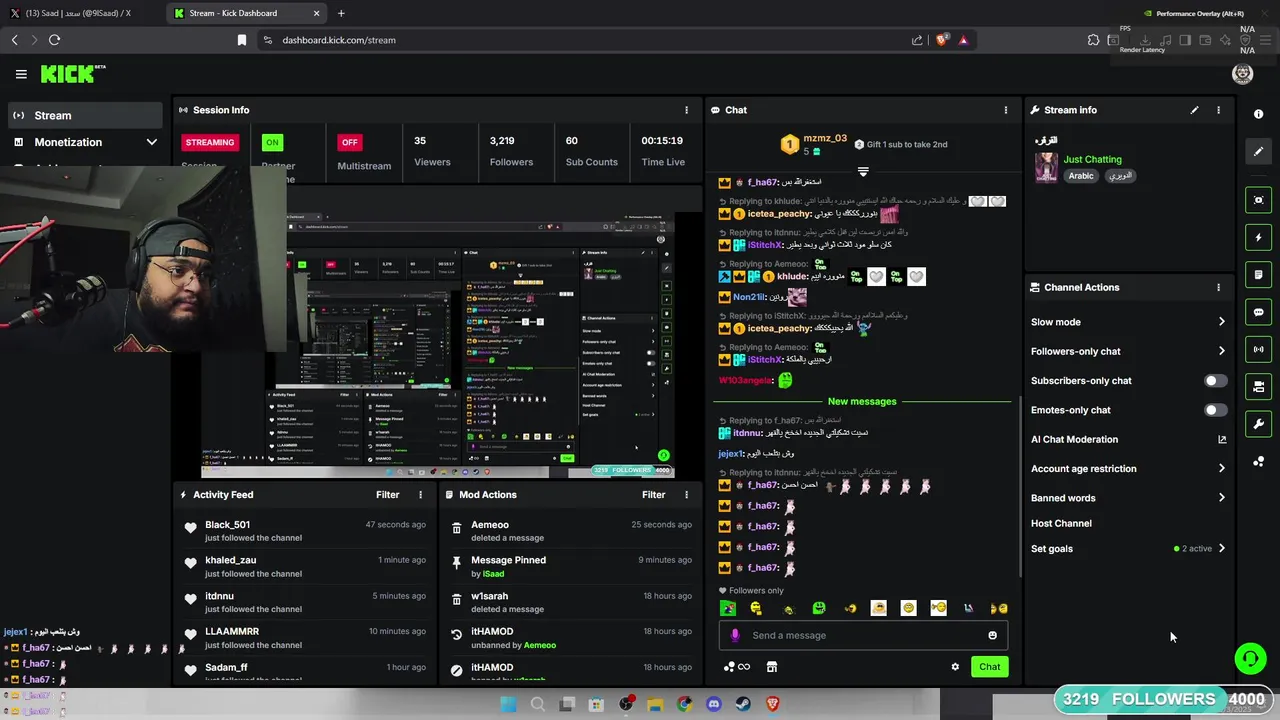
Task: Edit stream info with pencil icon
Action: (1194, 110)
